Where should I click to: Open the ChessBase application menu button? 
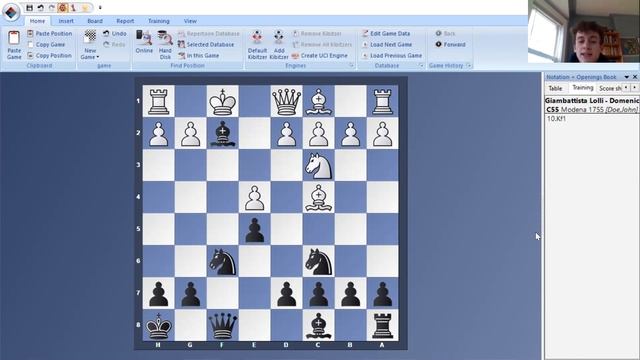coord(11,11)
